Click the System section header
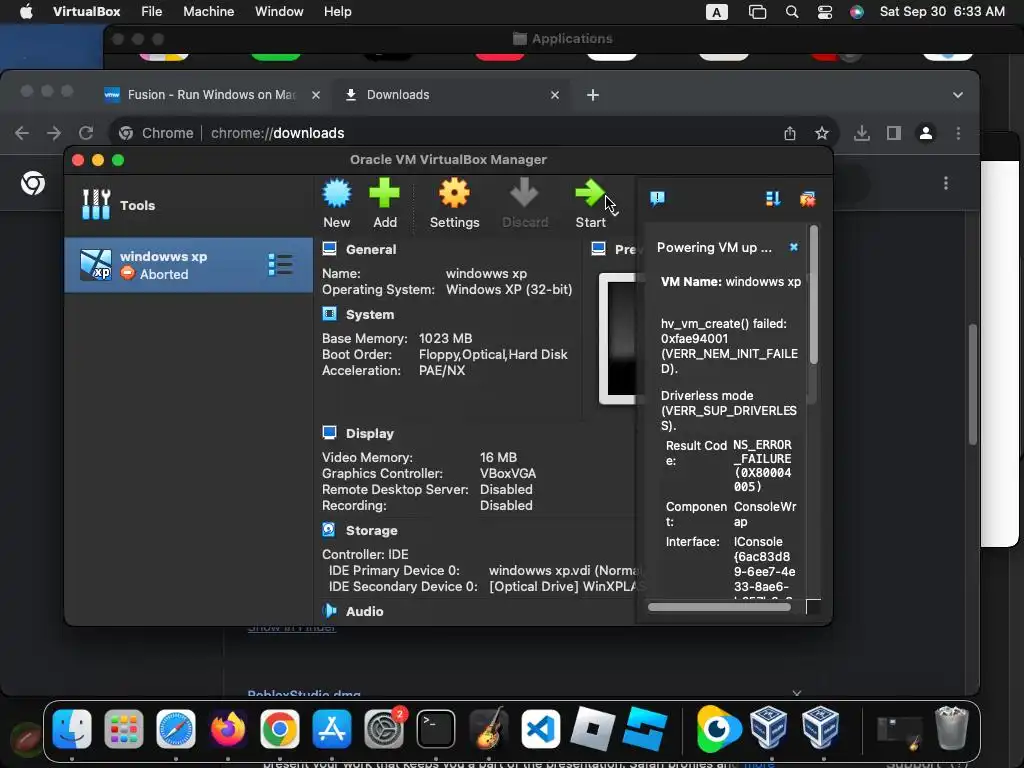 pos(370,315)
